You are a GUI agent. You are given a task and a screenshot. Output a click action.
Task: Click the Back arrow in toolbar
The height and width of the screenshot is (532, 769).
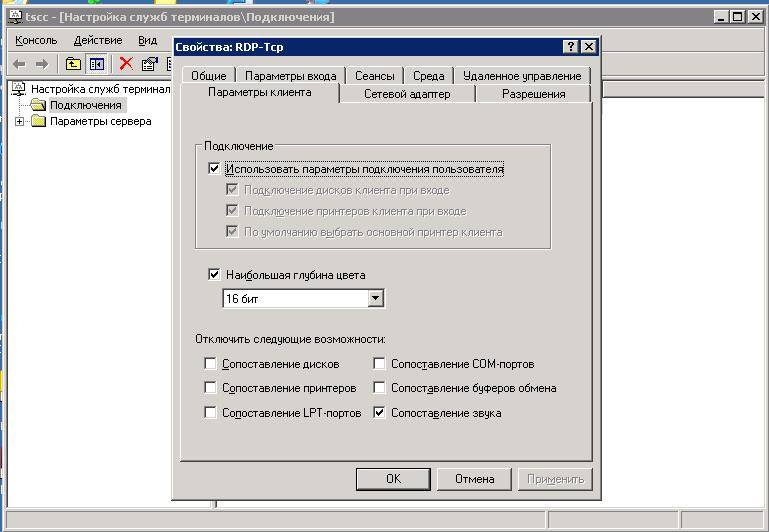pyautogui.click(x=19, y=64)
